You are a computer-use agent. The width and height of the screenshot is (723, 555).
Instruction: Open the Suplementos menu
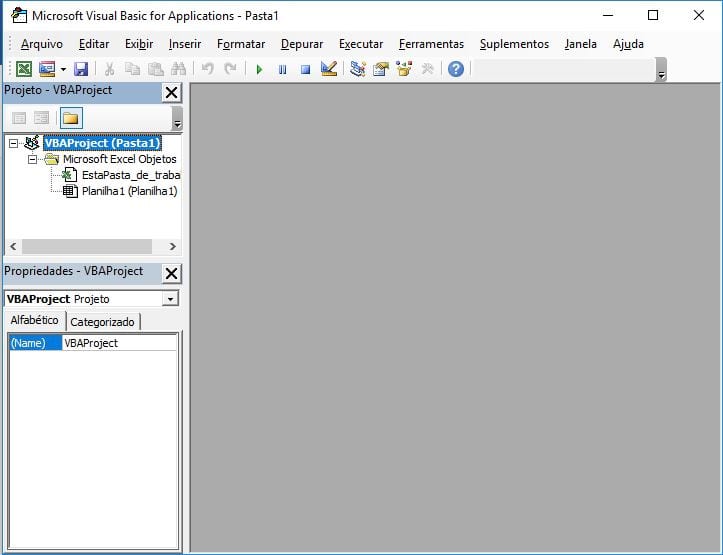[514, 44]
